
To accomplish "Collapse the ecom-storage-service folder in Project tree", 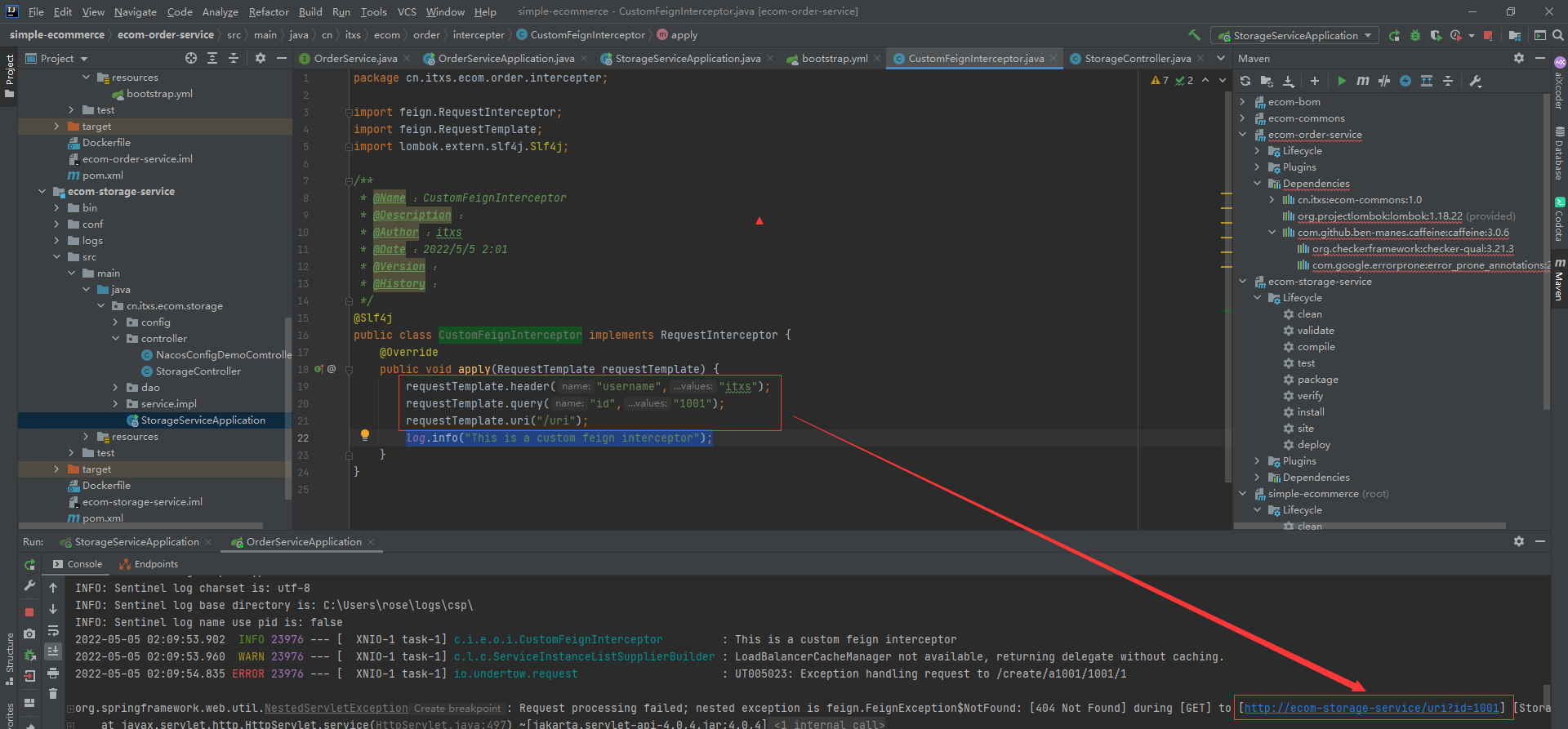I will [42, 192].
